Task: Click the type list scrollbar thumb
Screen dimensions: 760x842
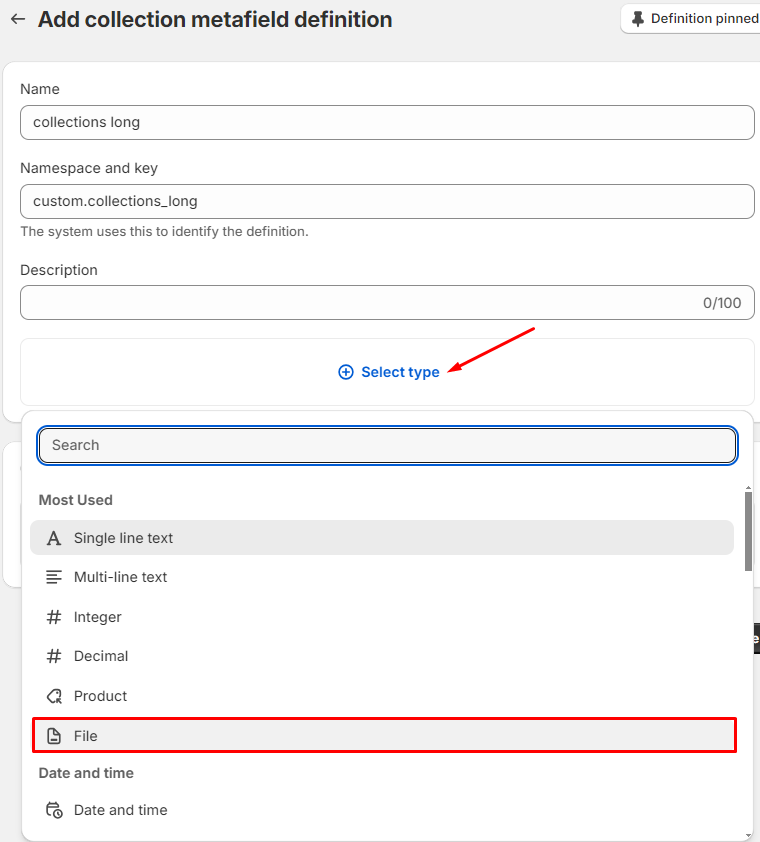Action: tap(748, 530)
